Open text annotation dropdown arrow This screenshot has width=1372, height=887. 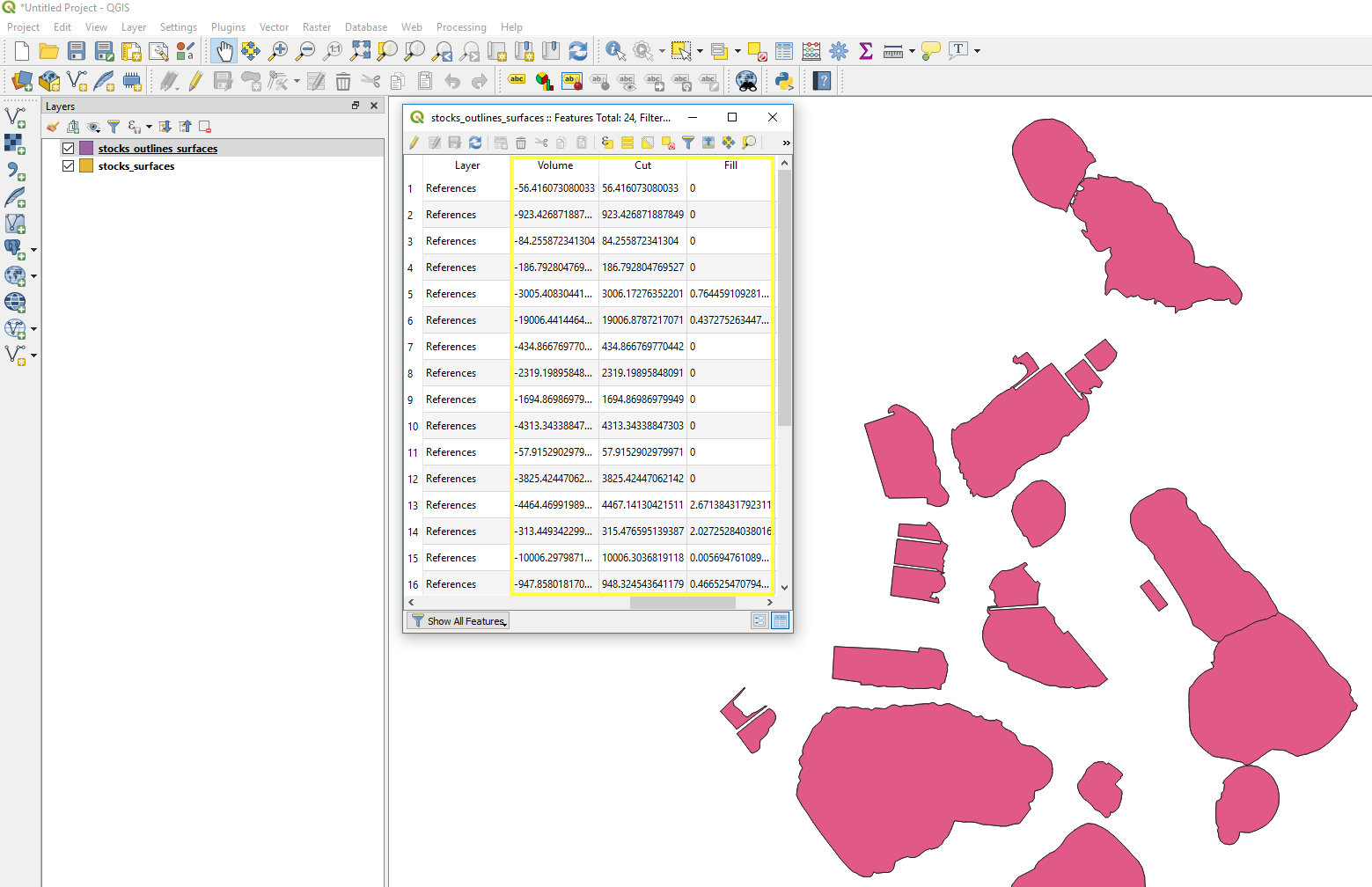click(977, 51)
